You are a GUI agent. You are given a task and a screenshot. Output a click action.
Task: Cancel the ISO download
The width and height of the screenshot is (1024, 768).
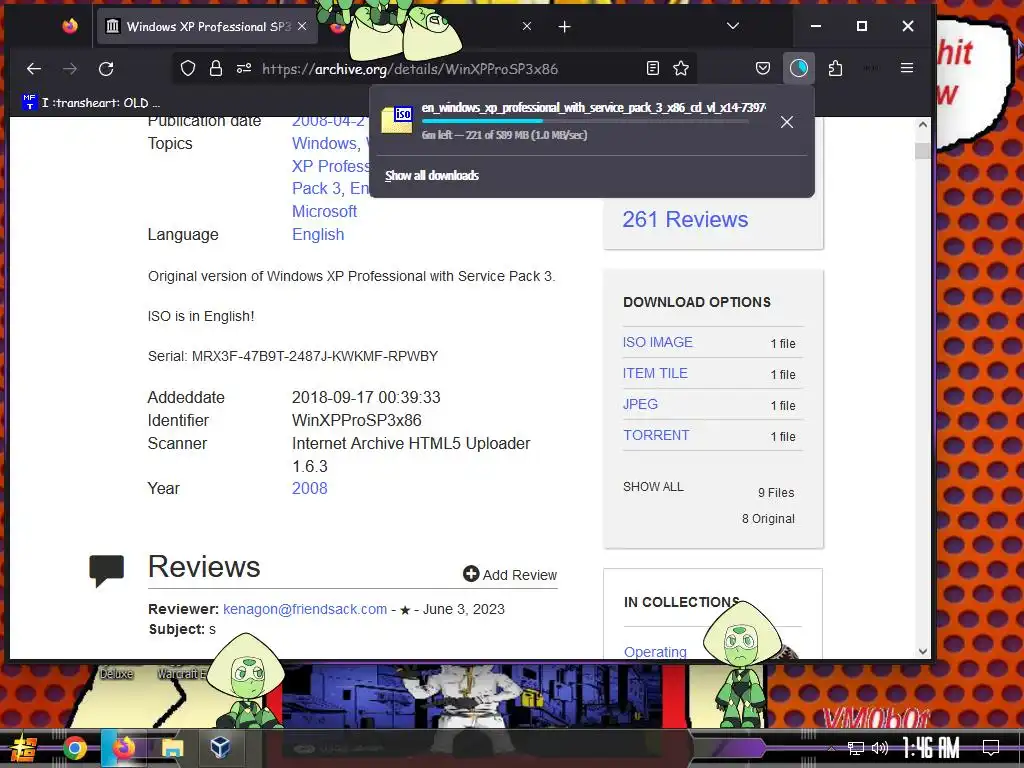(787, 122)
